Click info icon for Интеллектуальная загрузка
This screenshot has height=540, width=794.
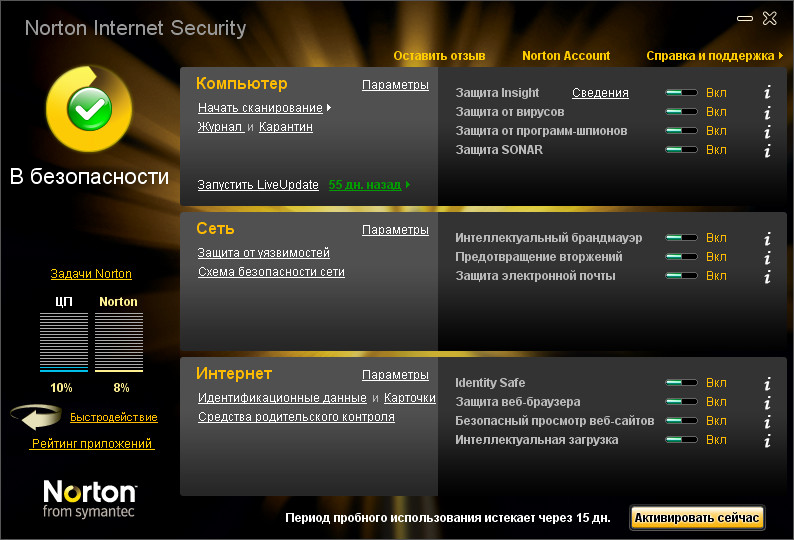click(x=767, y=440)
